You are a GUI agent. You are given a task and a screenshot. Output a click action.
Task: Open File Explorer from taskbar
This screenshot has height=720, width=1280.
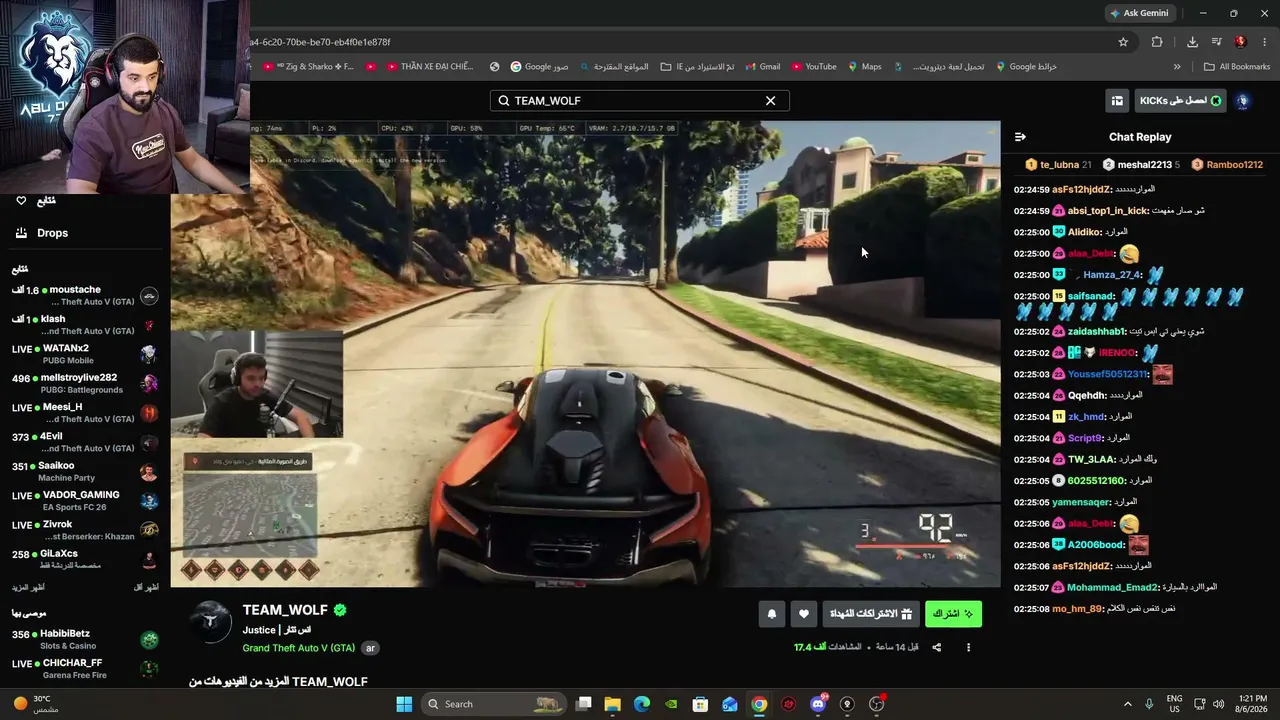click(613, 704)
